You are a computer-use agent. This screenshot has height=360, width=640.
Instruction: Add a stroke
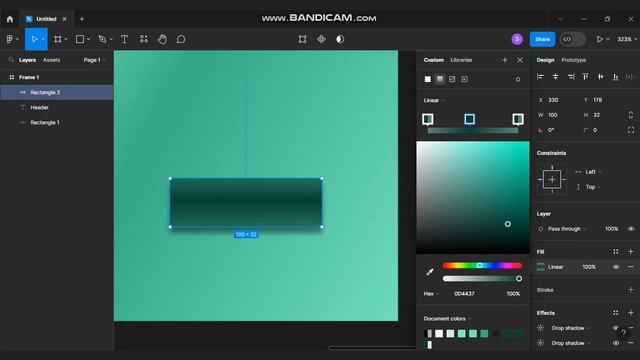pos(631,290)
